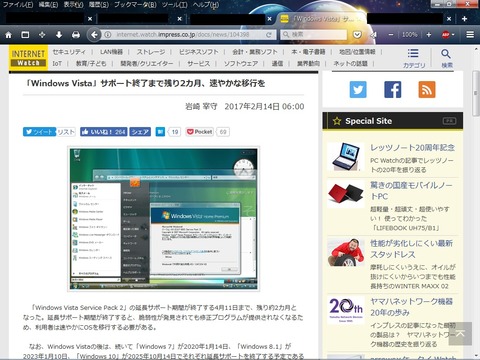
Task: Click the リスト button beside tweet
Action: click(66, 132)
